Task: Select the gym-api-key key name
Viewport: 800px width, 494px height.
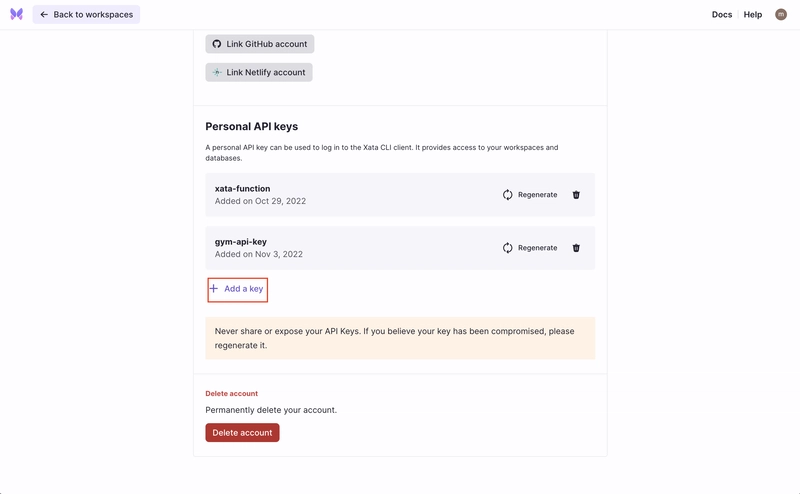Action: [x=241, y=241]
